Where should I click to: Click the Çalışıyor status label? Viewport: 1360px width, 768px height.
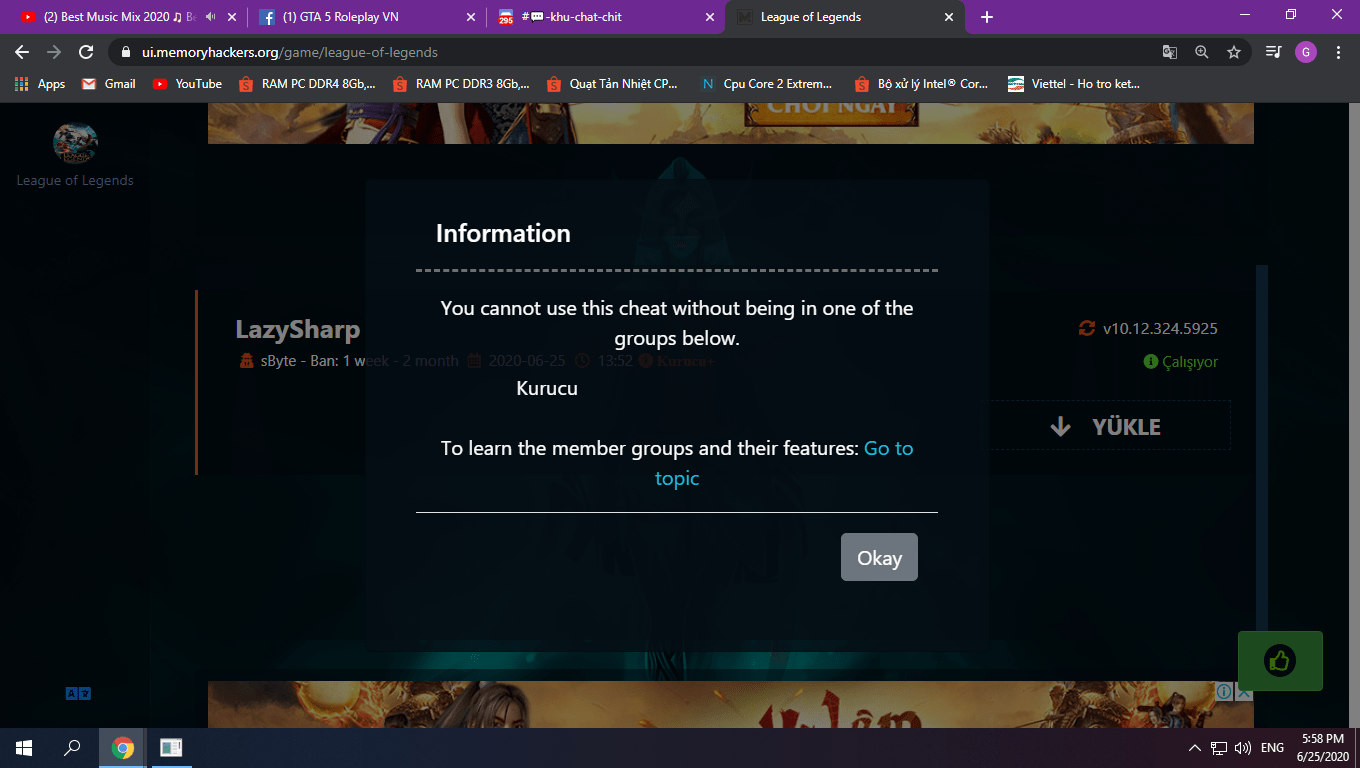(1189, 362)
